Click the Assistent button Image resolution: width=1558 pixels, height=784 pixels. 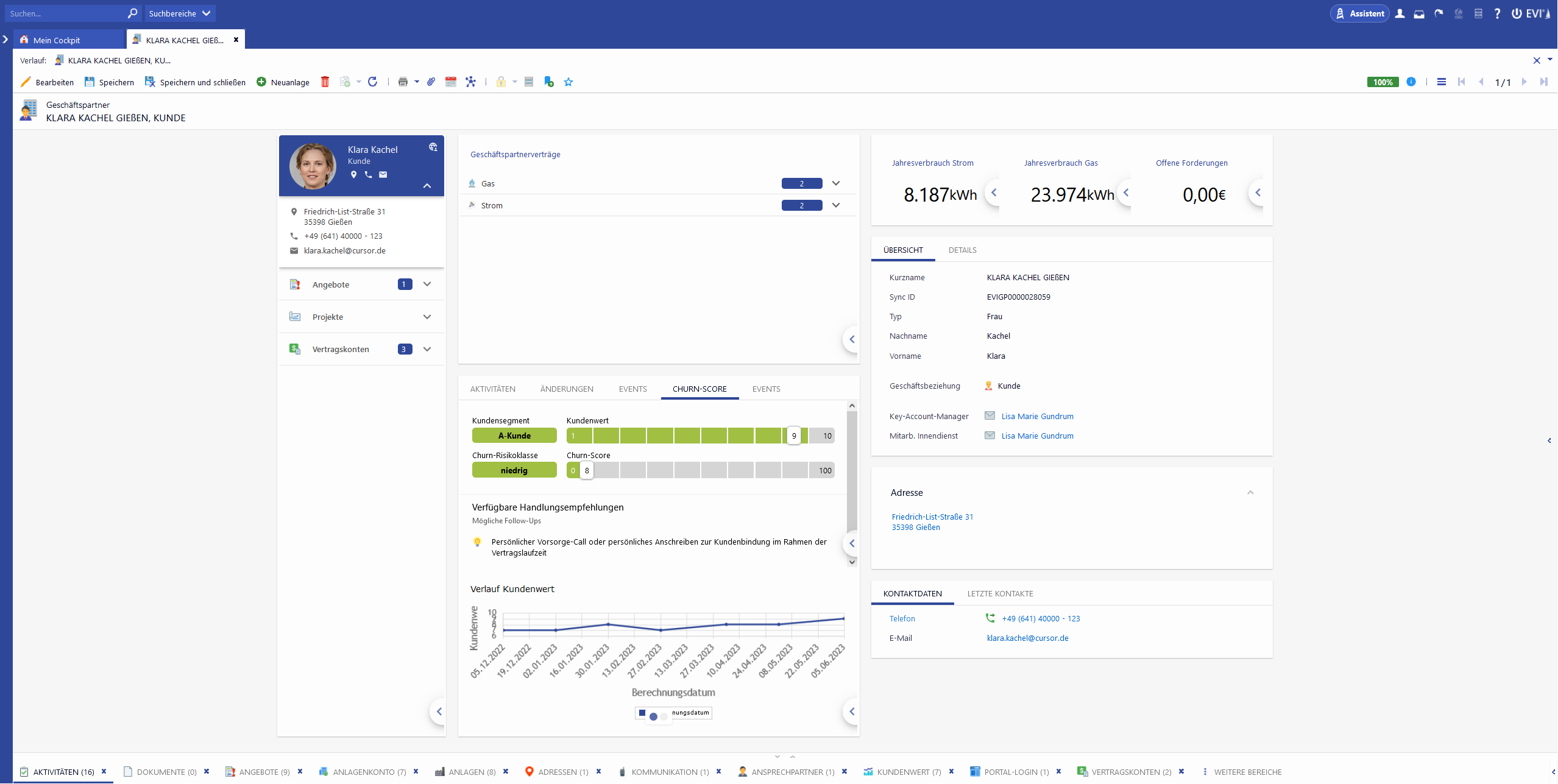1359,13
